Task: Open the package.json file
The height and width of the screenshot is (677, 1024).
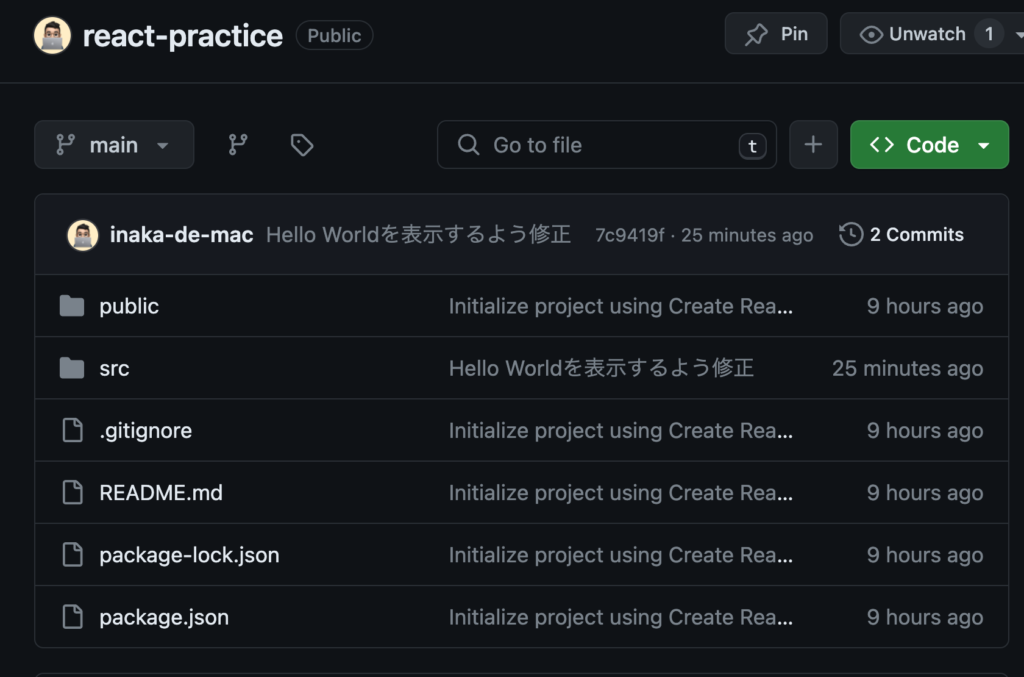Action: coord(164,618)
